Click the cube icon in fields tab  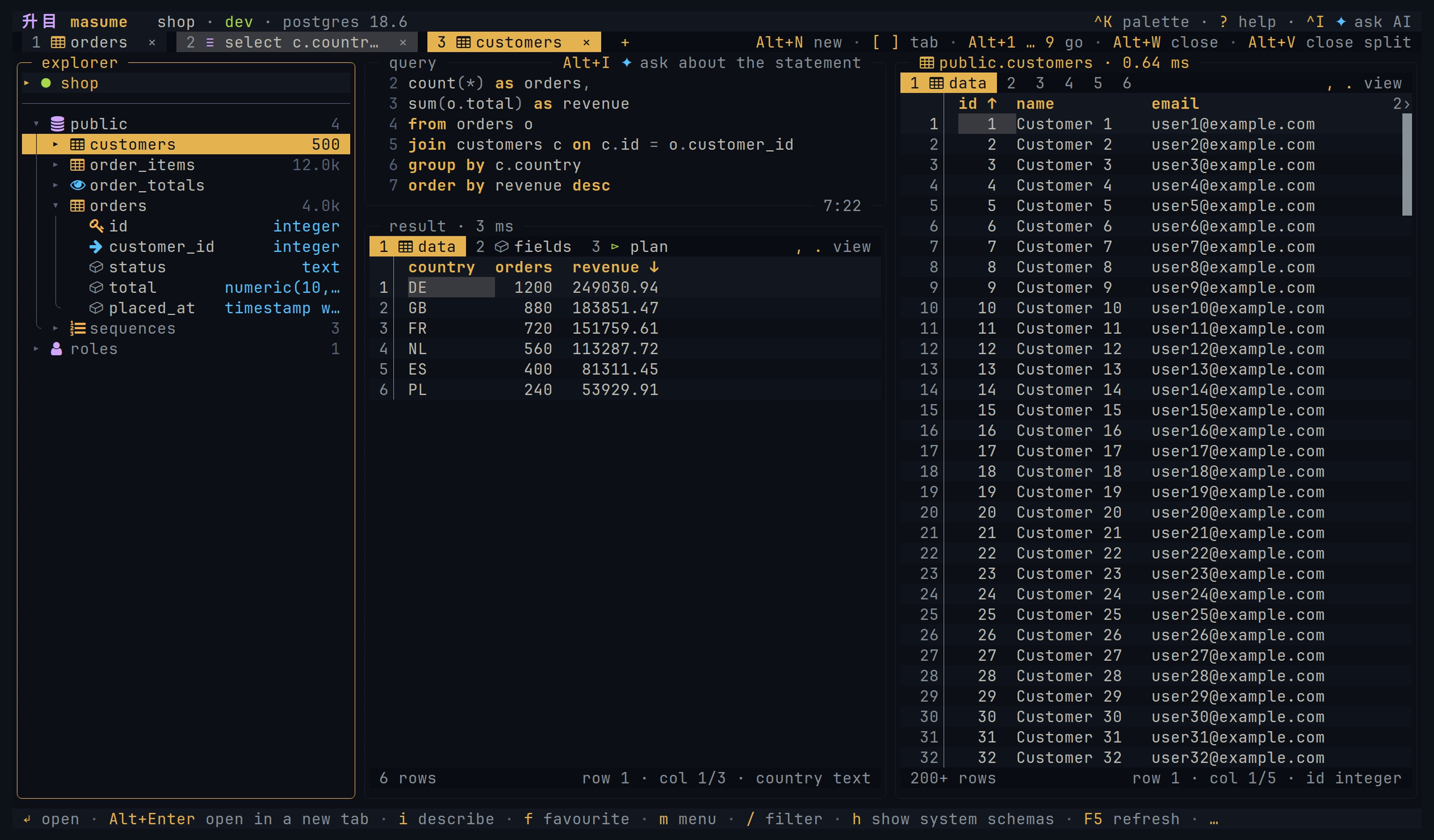(x=502, y=246)
